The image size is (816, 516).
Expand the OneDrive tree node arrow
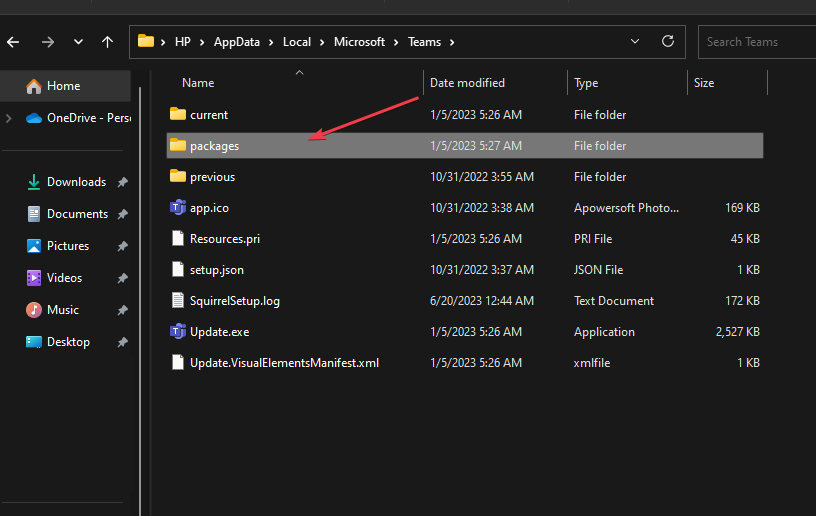9,118
